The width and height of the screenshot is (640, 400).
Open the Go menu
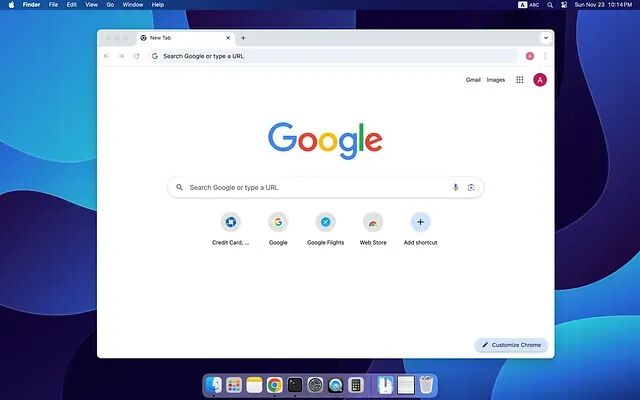click(x=110, y=5)
